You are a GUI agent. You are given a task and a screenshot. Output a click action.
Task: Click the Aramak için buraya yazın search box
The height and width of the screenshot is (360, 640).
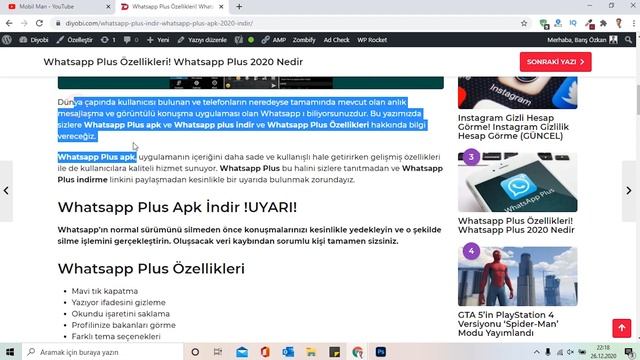[x=102, y=352]
